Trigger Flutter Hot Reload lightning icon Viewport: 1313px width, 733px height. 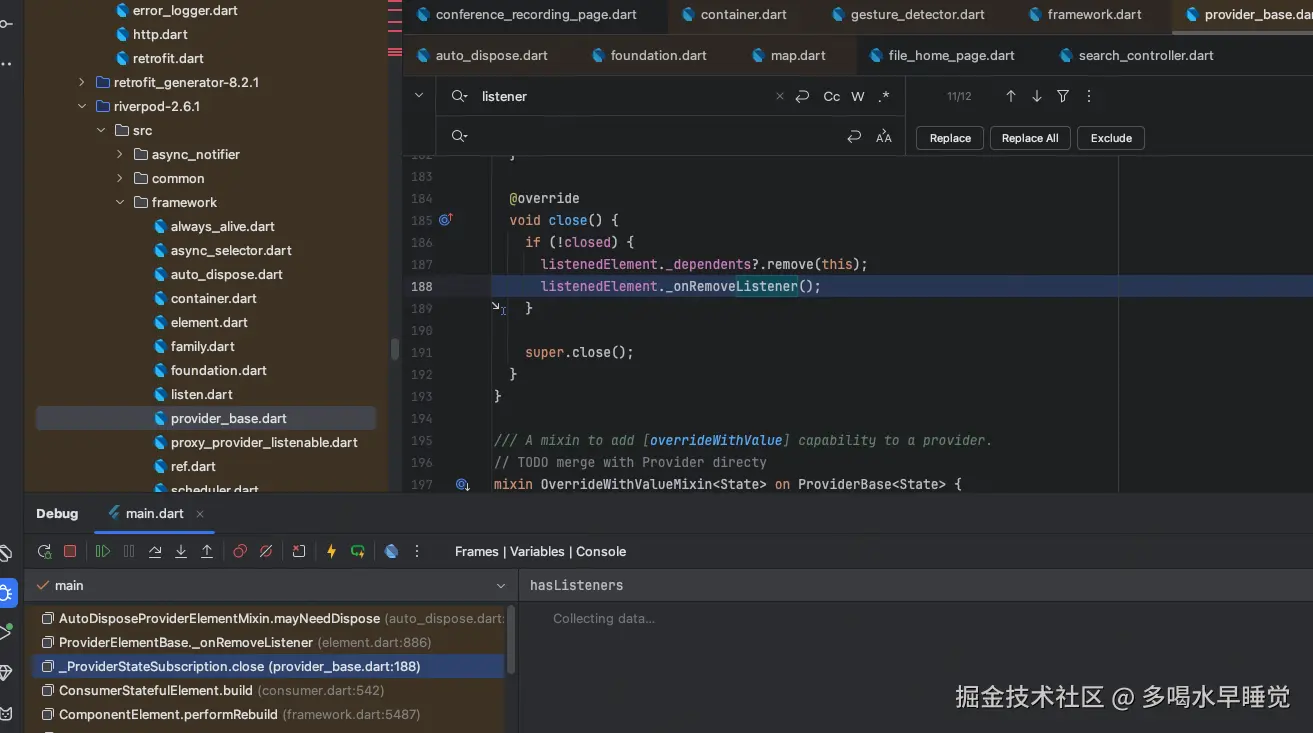[x=331, y=551]
